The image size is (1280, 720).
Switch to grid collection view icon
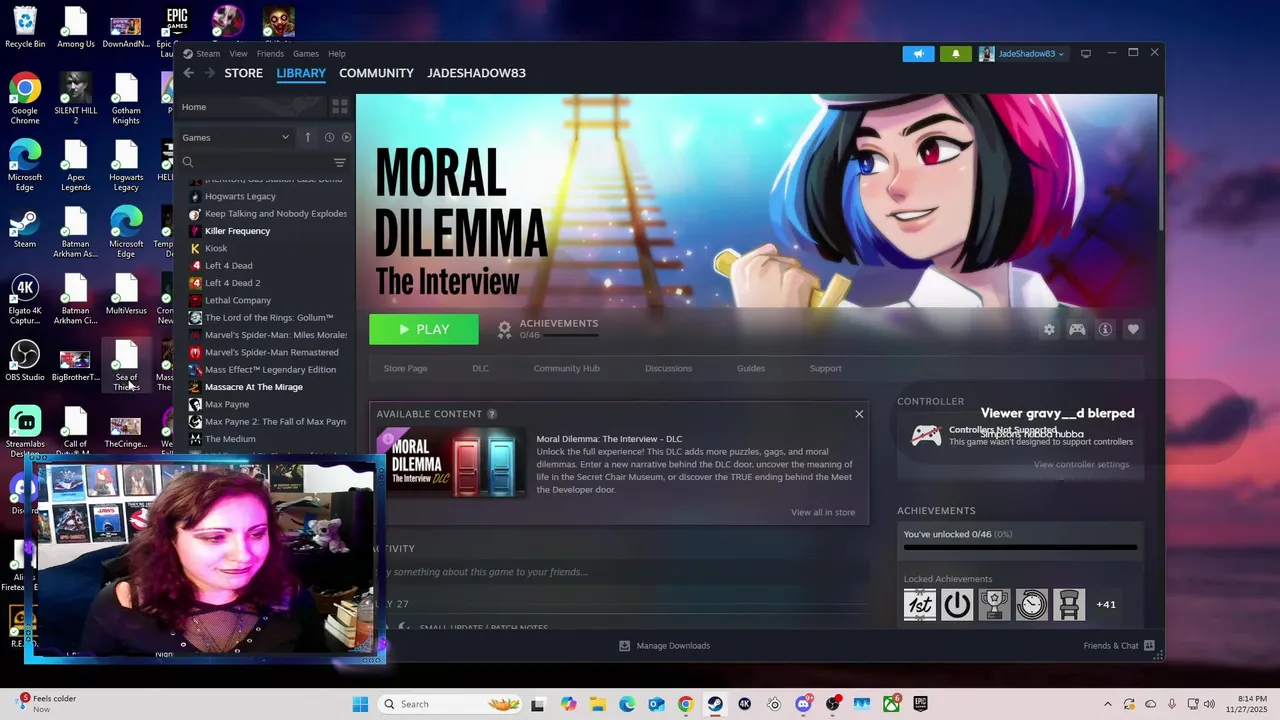point(340,106)
